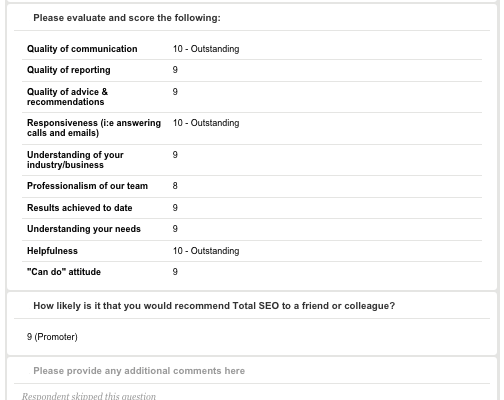Click the additional comments section heading

[x=139, y=371]
